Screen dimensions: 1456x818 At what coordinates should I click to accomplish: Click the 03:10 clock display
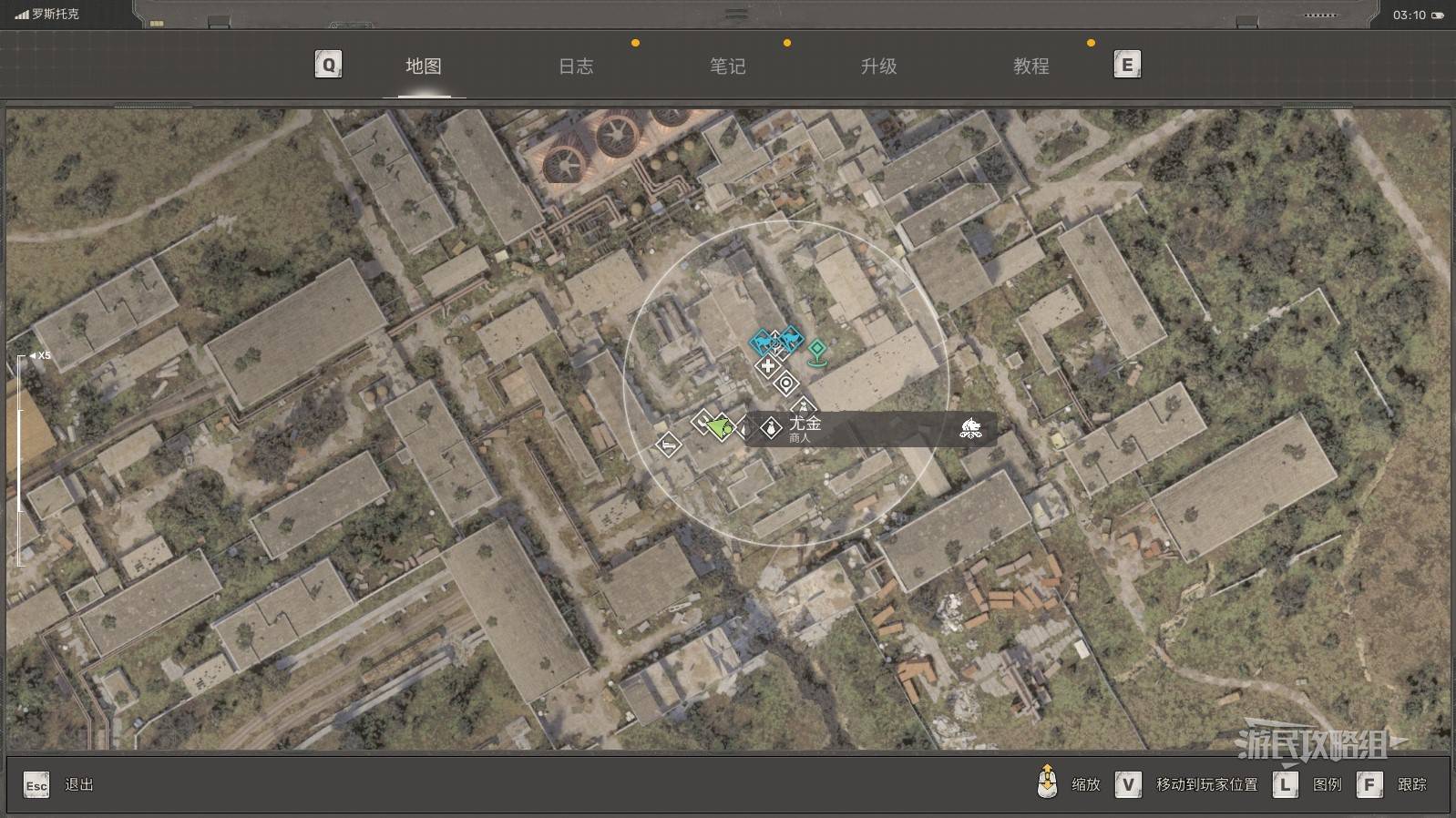(x=1409, y=15)
